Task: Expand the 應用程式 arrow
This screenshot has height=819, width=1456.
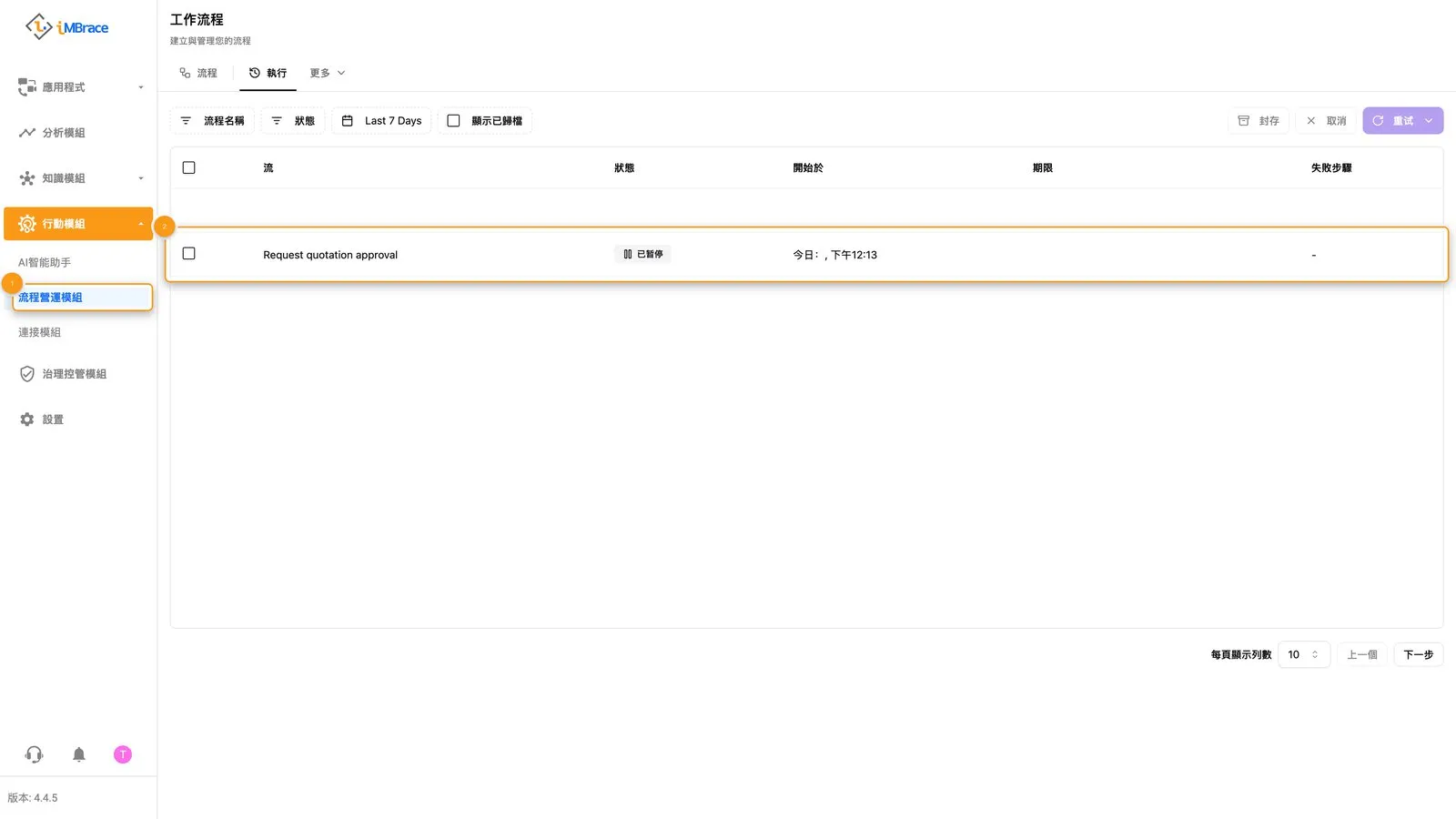Action: 141,87
